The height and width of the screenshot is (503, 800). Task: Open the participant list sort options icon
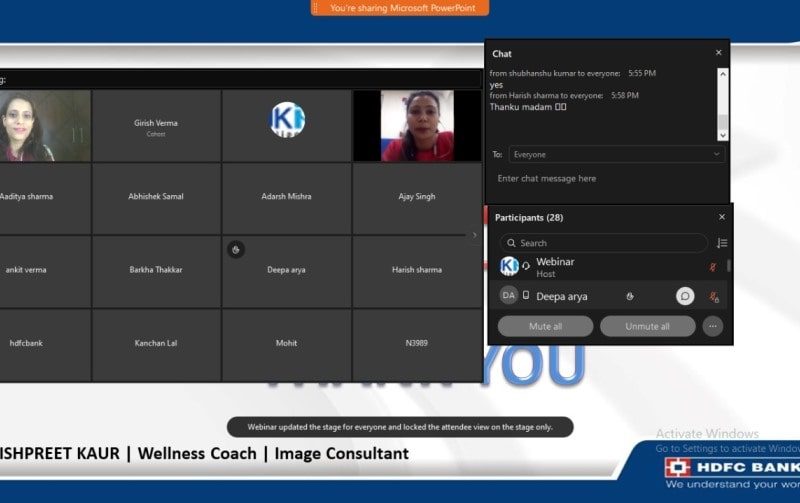[722, 243]
